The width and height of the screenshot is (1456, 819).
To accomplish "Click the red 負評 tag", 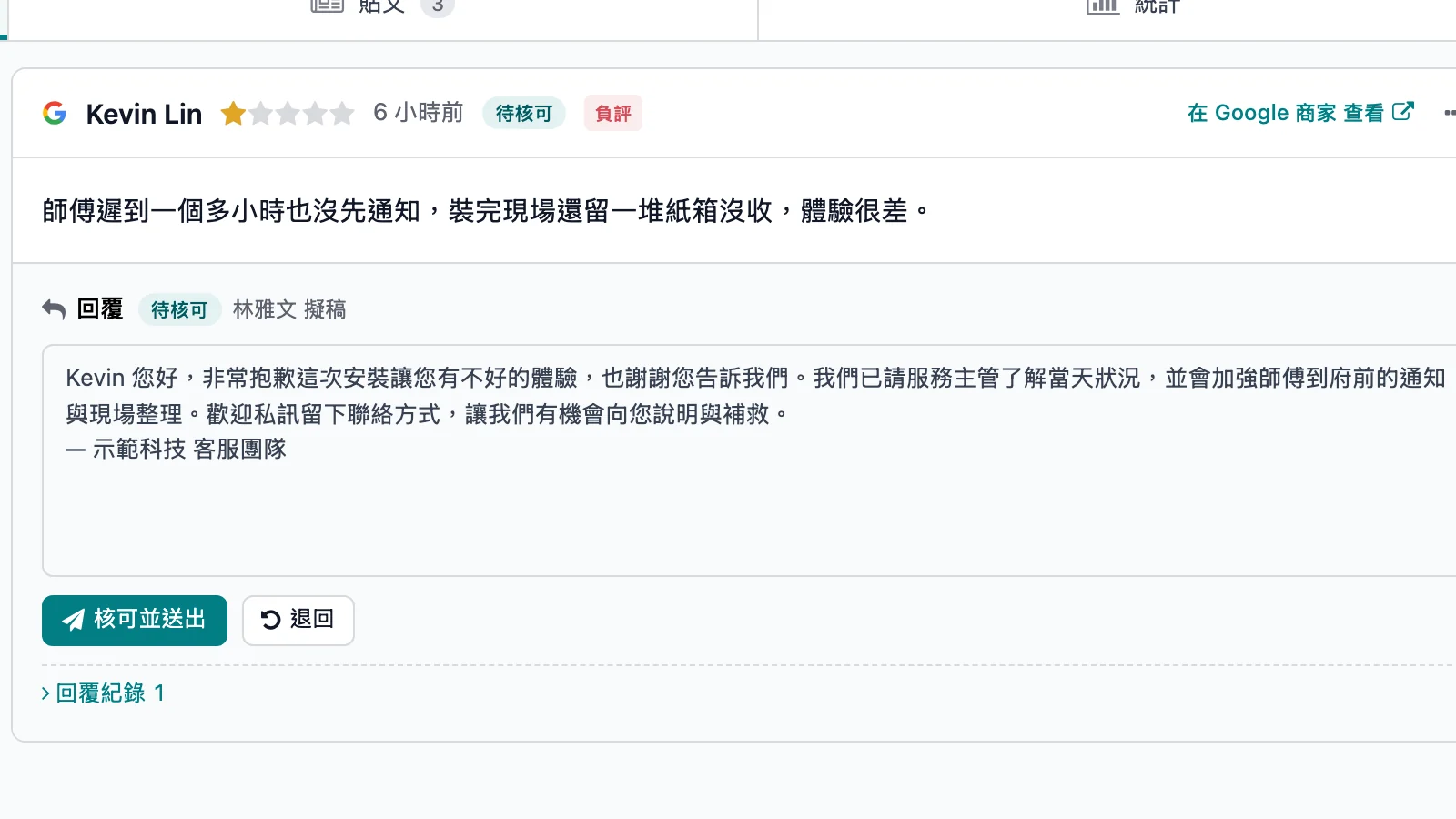I will click(x=613, y=114).
